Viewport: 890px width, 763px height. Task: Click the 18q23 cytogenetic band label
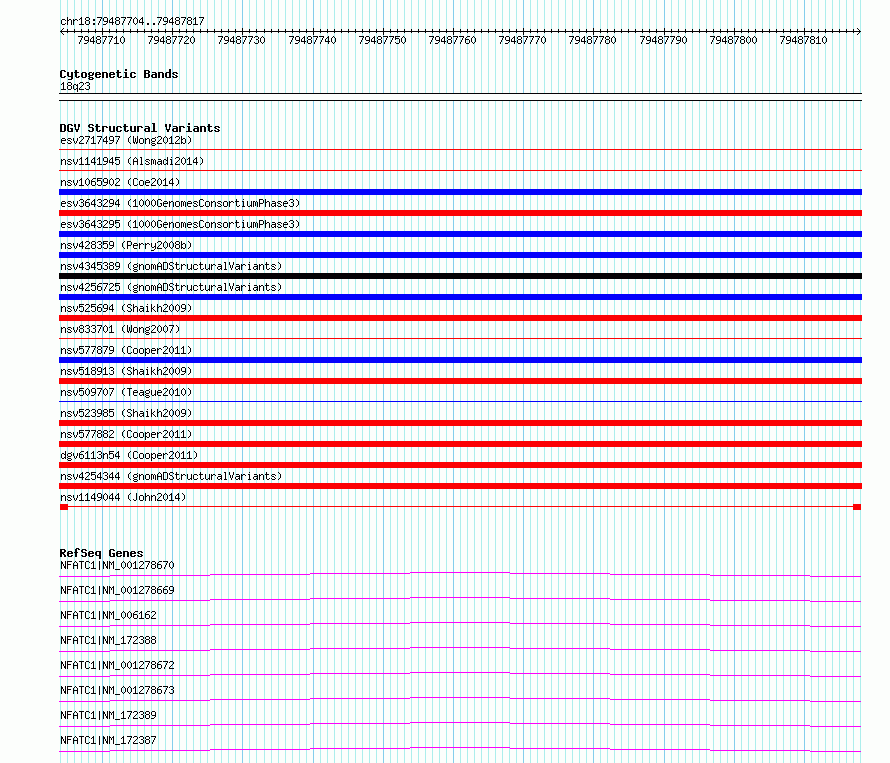coord(75,86)
